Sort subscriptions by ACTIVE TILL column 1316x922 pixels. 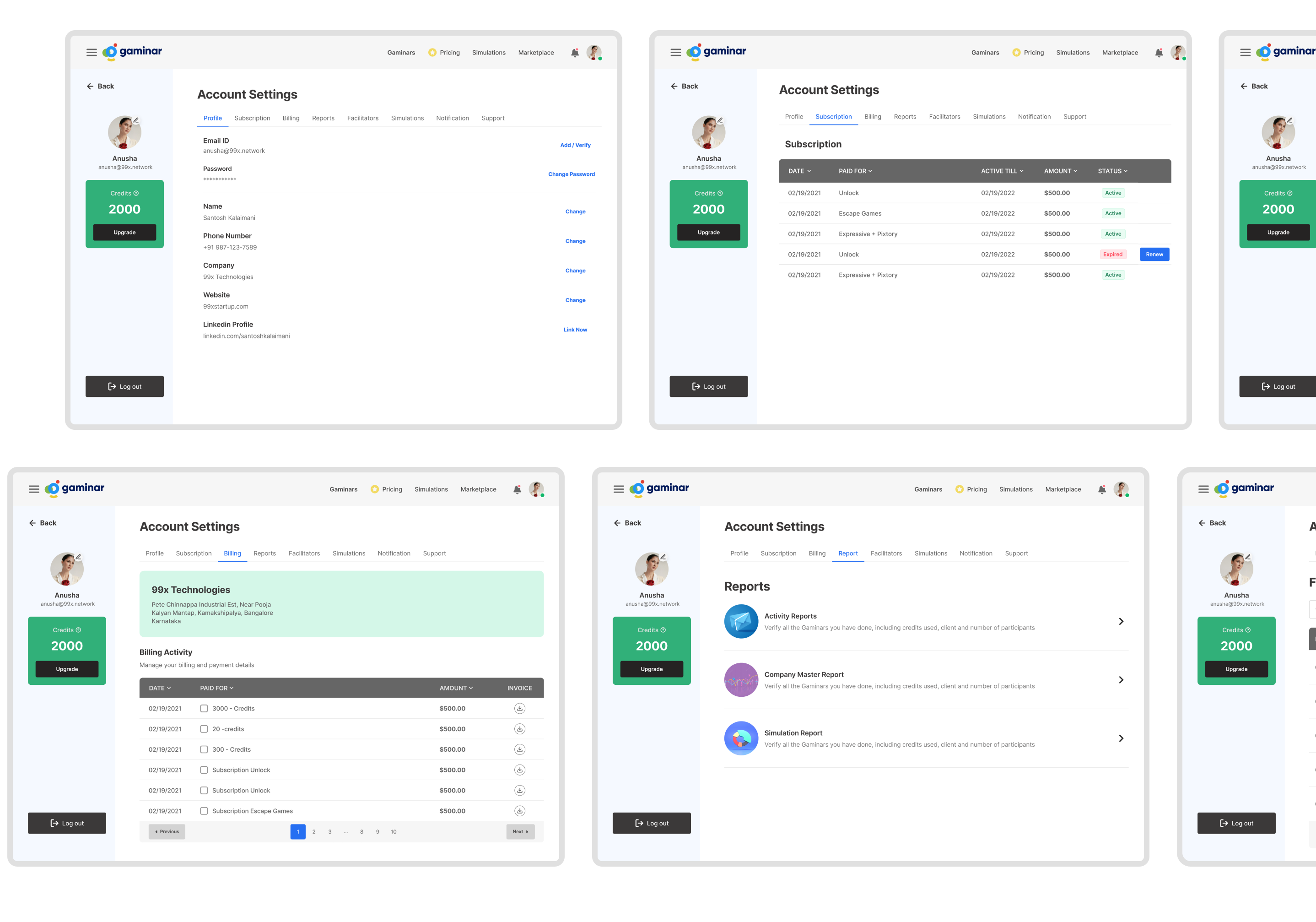1002,171
